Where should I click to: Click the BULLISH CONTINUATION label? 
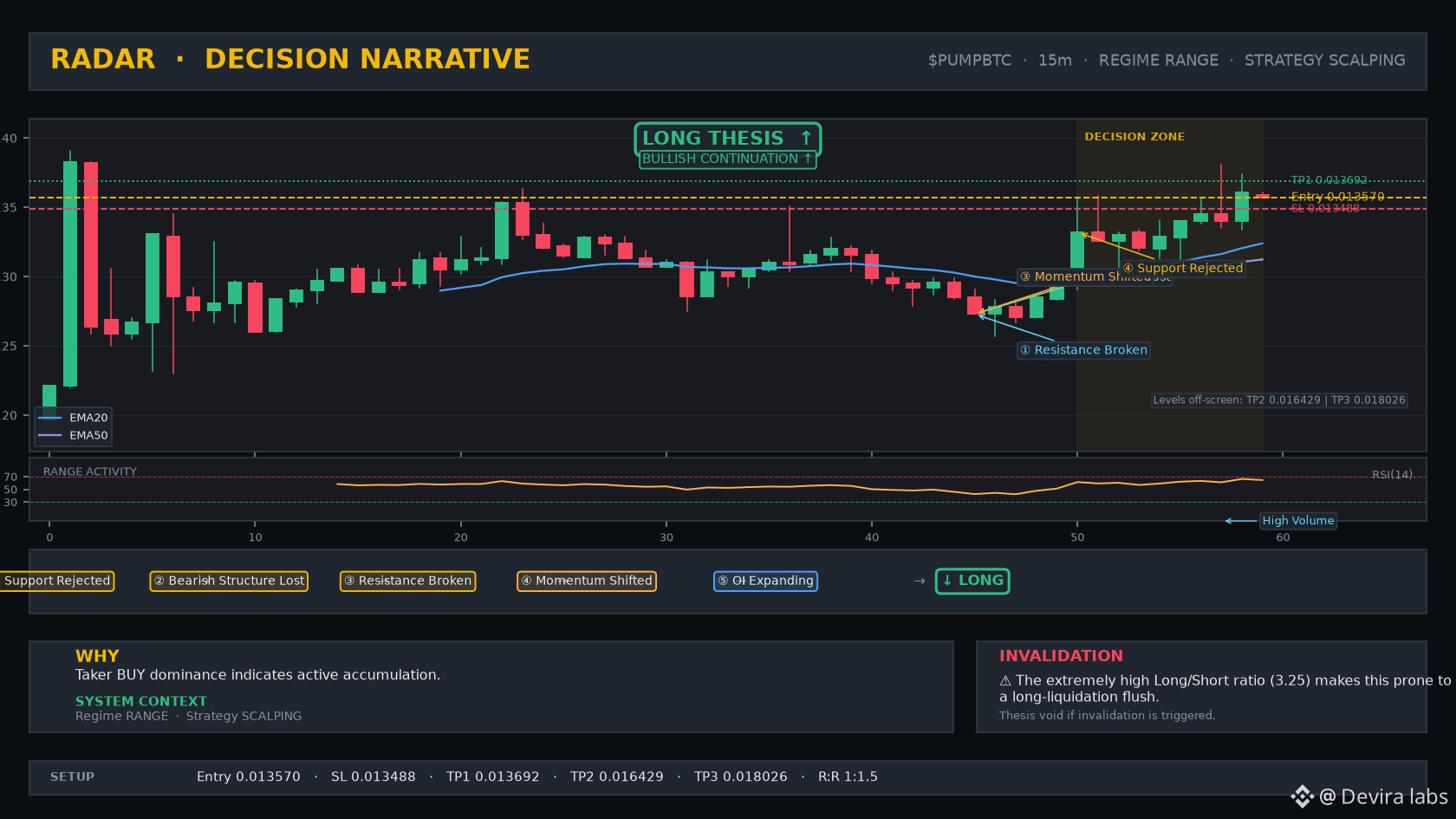(728, 159)
